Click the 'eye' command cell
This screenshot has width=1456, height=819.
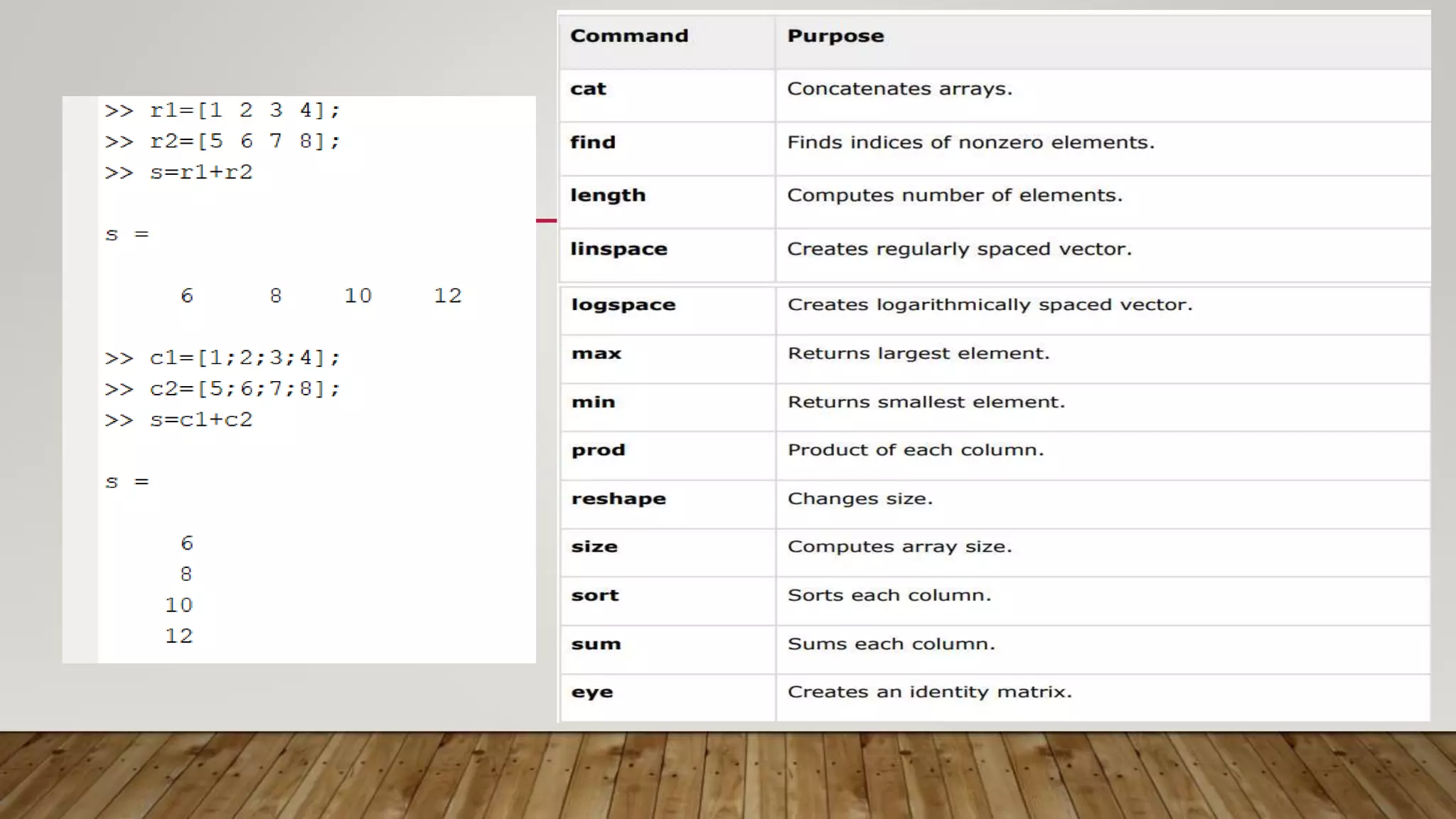(x=591, y=692)
